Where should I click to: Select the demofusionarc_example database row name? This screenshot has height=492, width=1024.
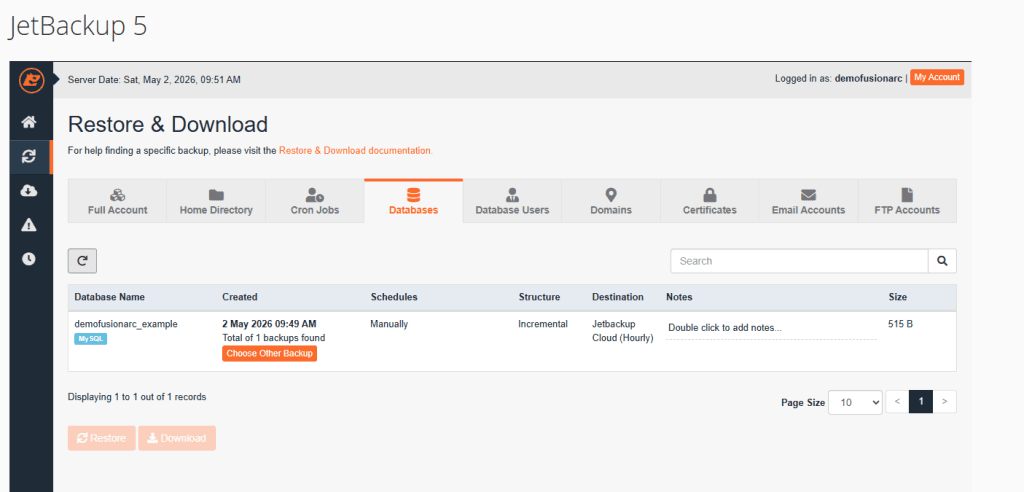(126, 324)
